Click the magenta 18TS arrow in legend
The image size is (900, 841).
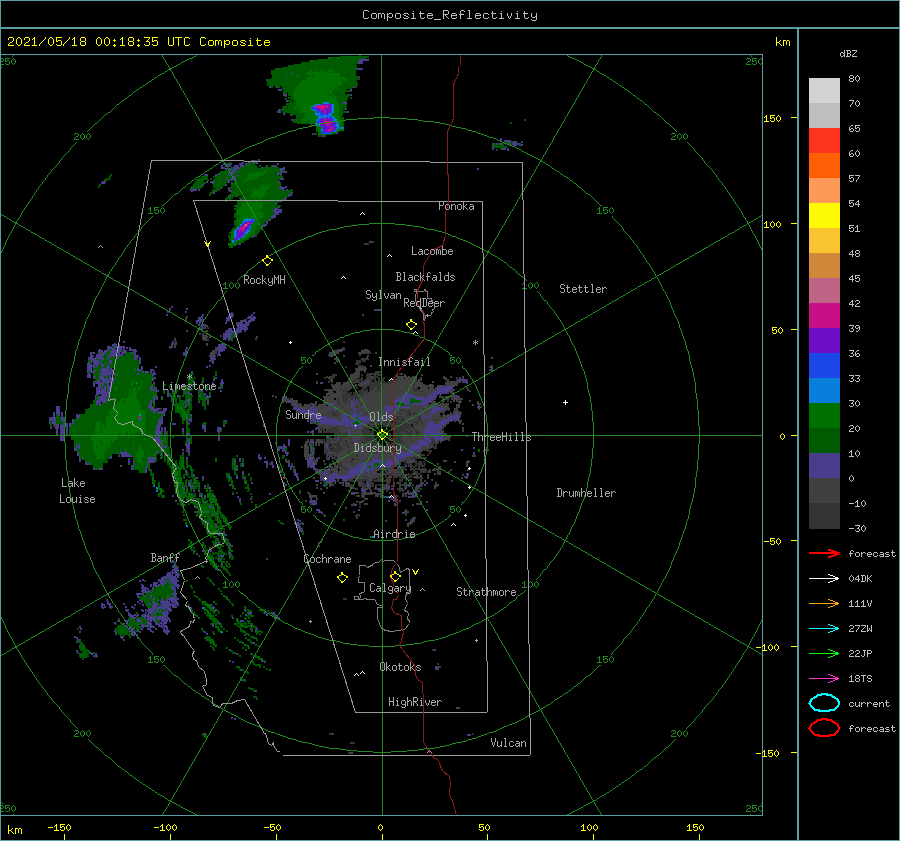pos(824,679)
